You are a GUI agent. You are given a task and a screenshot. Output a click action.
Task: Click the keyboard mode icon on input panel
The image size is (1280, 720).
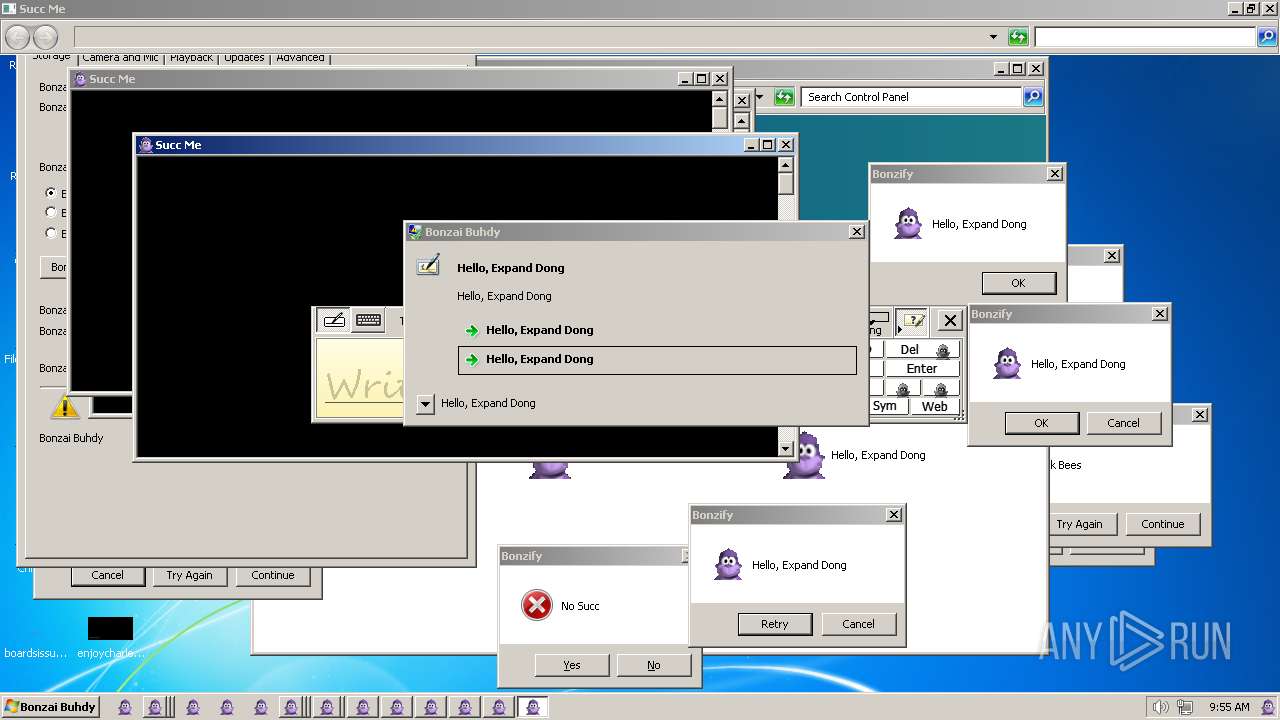[368, 320]
